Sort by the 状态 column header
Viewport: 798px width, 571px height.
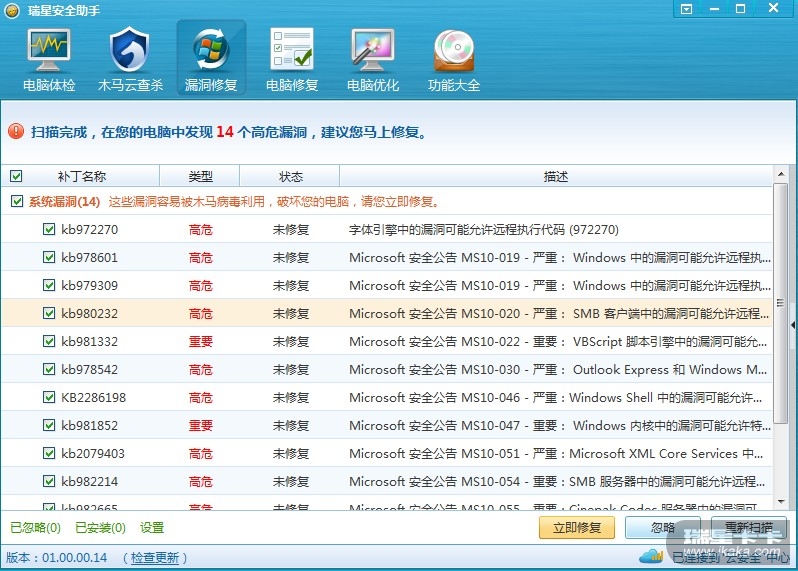point(290,177)
